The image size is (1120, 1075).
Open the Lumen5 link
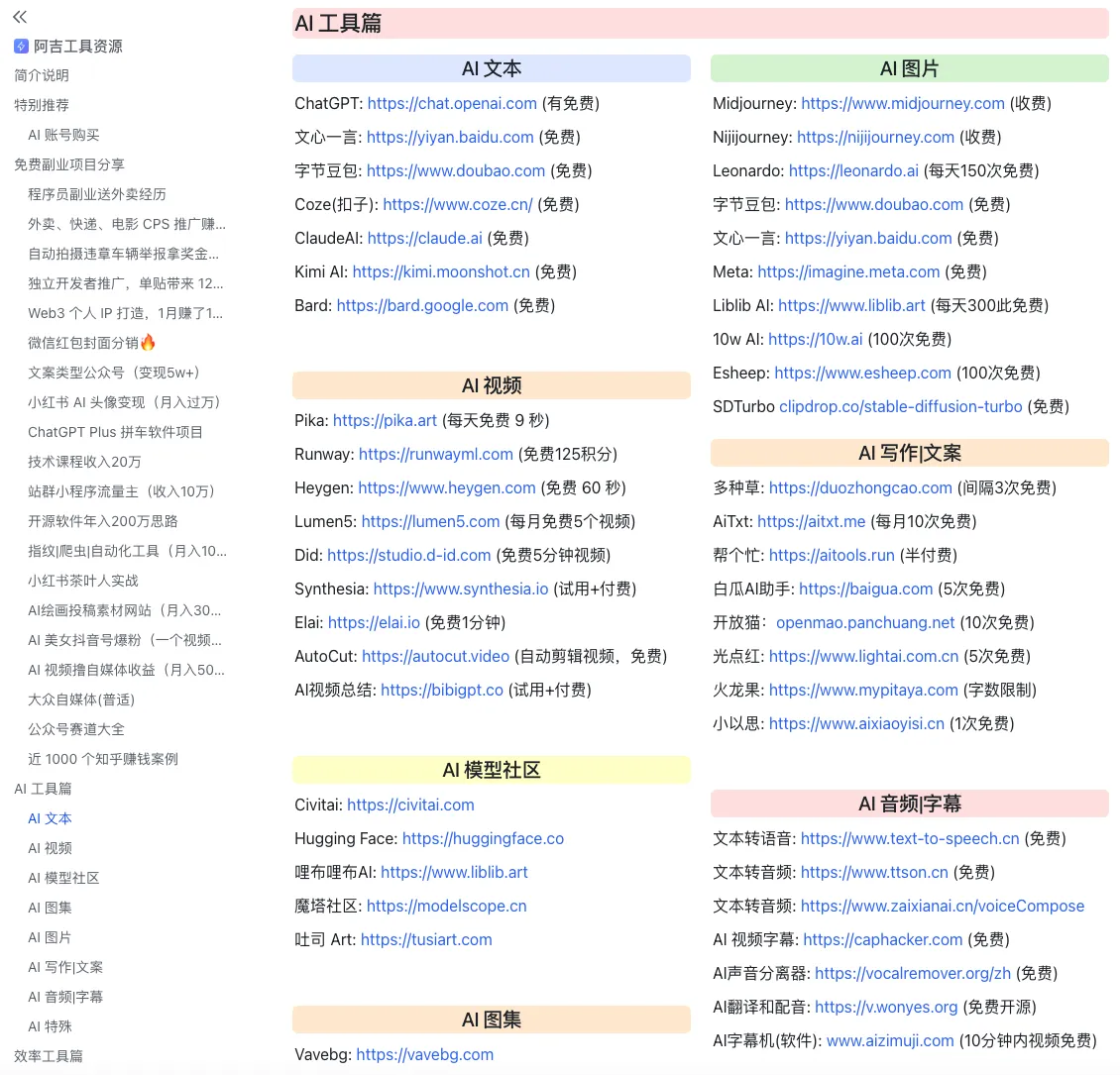click(431, 522)
